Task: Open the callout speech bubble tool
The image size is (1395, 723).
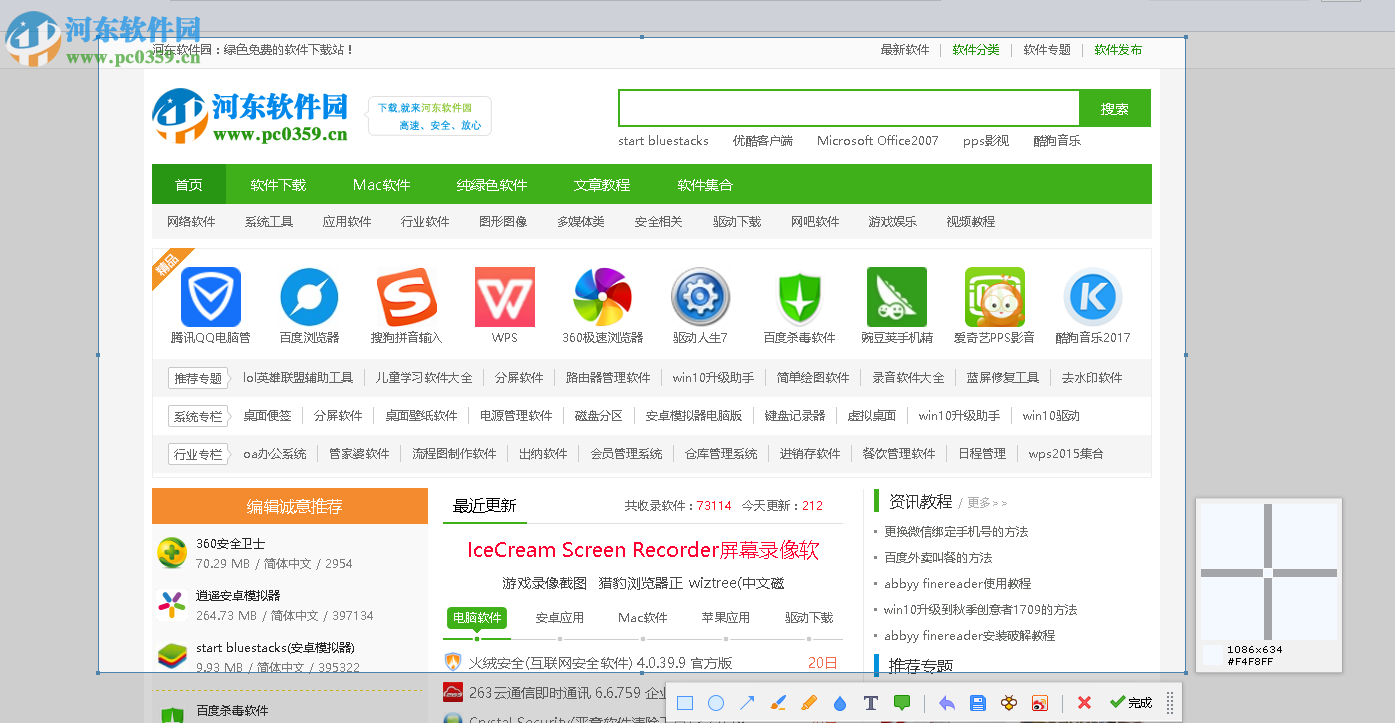Action: [x=902, y=703]
